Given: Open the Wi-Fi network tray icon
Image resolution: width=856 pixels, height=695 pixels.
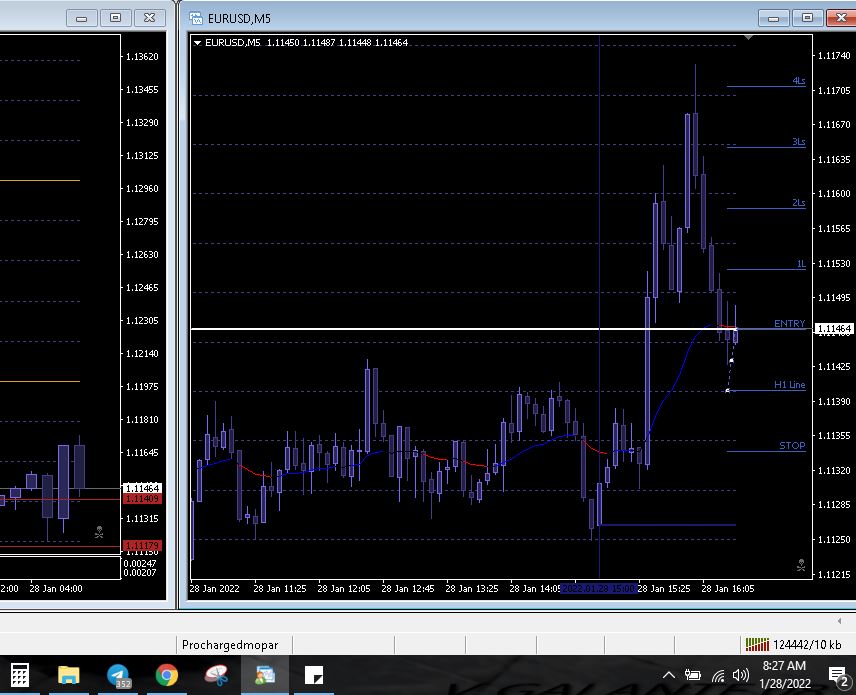Looking at the screenshot, I should coord(718,676).
